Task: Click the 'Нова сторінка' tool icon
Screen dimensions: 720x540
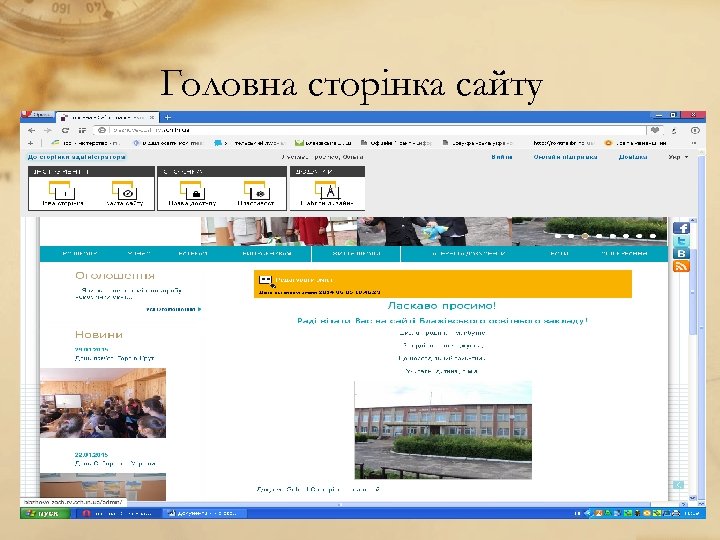Action: (x=62, y=193)
